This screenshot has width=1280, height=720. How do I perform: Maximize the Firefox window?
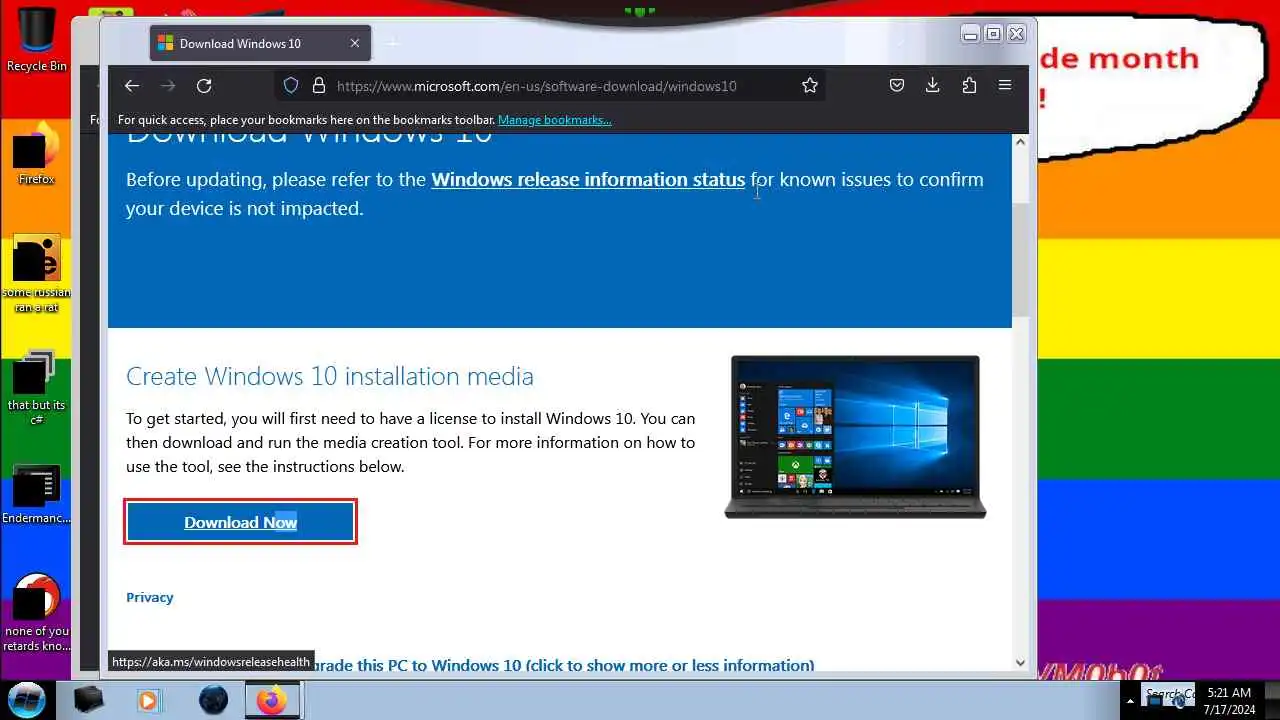click(x=993, y=34)
